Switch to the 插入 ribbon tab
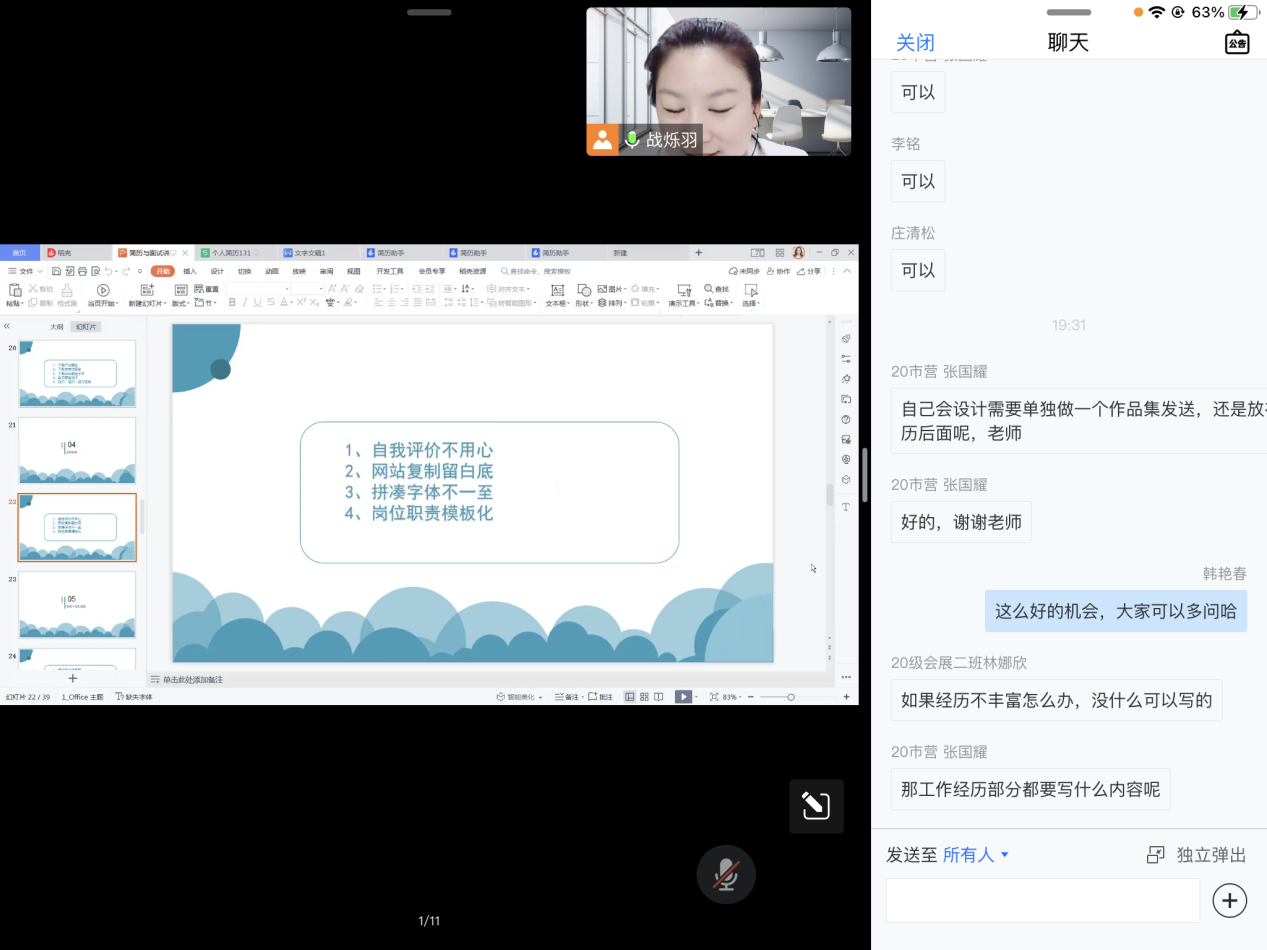This screenshot has height=950, width=1267. pyautogui.click(x=190, y=271)
